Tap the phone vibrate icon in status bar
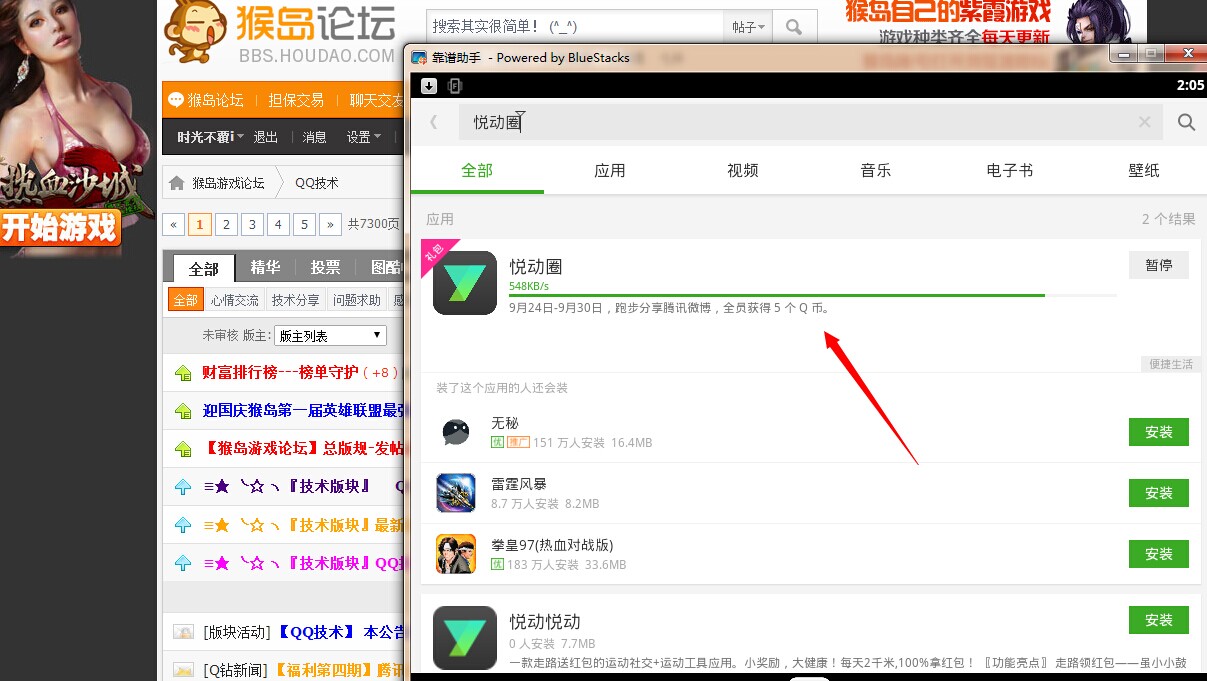Viewport: 1207px width, 681px height. tap(455, 86)
